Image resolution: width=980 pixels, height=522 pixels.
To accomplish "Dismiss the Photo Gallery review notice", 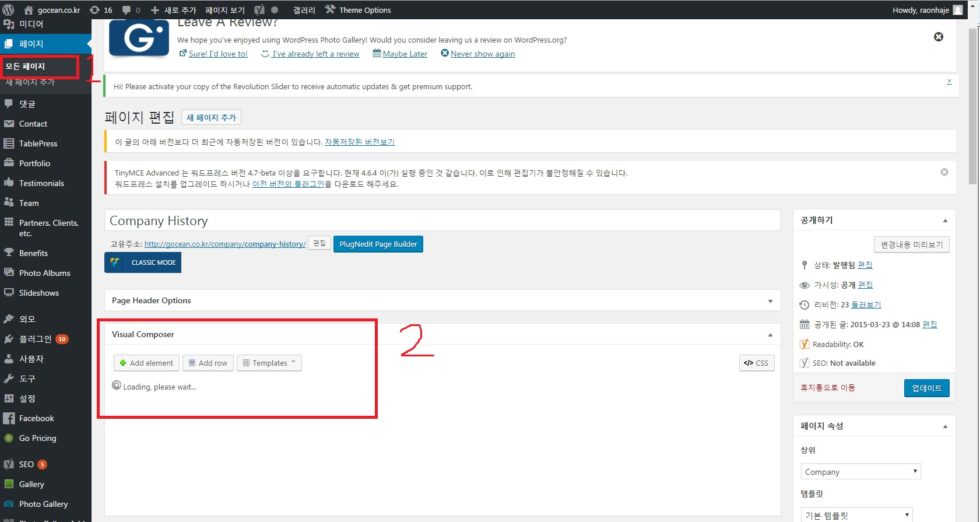I will [x=938, y=37].
